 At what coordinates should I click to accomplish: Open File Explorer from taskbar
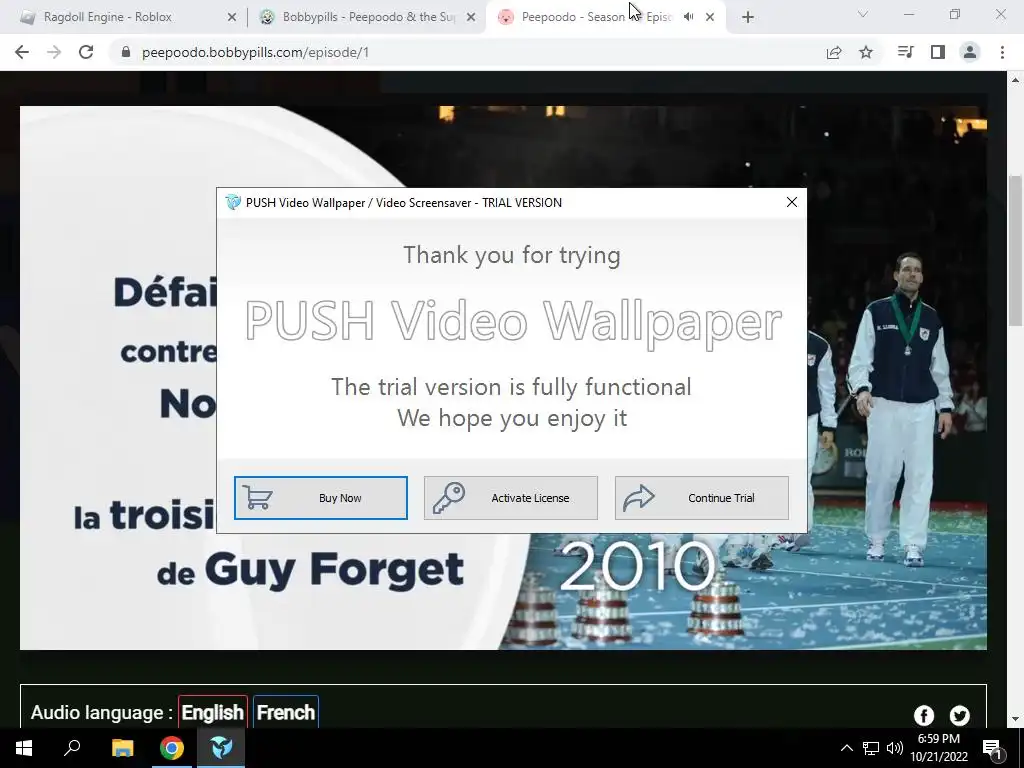pos(122,748)
